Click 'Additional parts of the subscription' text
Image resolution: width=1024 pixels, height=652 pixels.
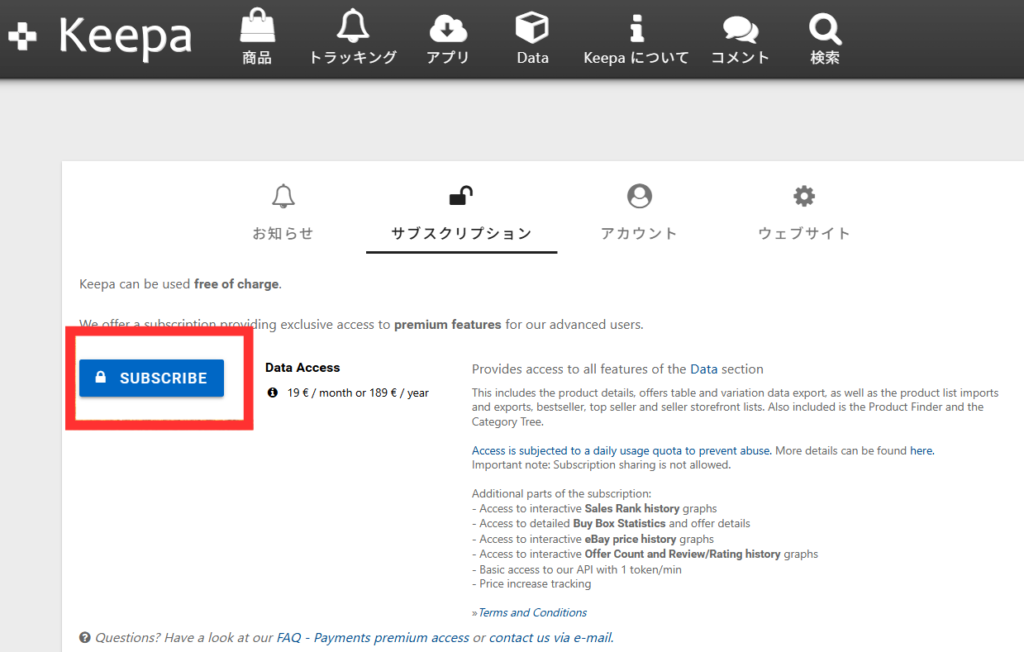pyautogui.click(x=562, y=494)
